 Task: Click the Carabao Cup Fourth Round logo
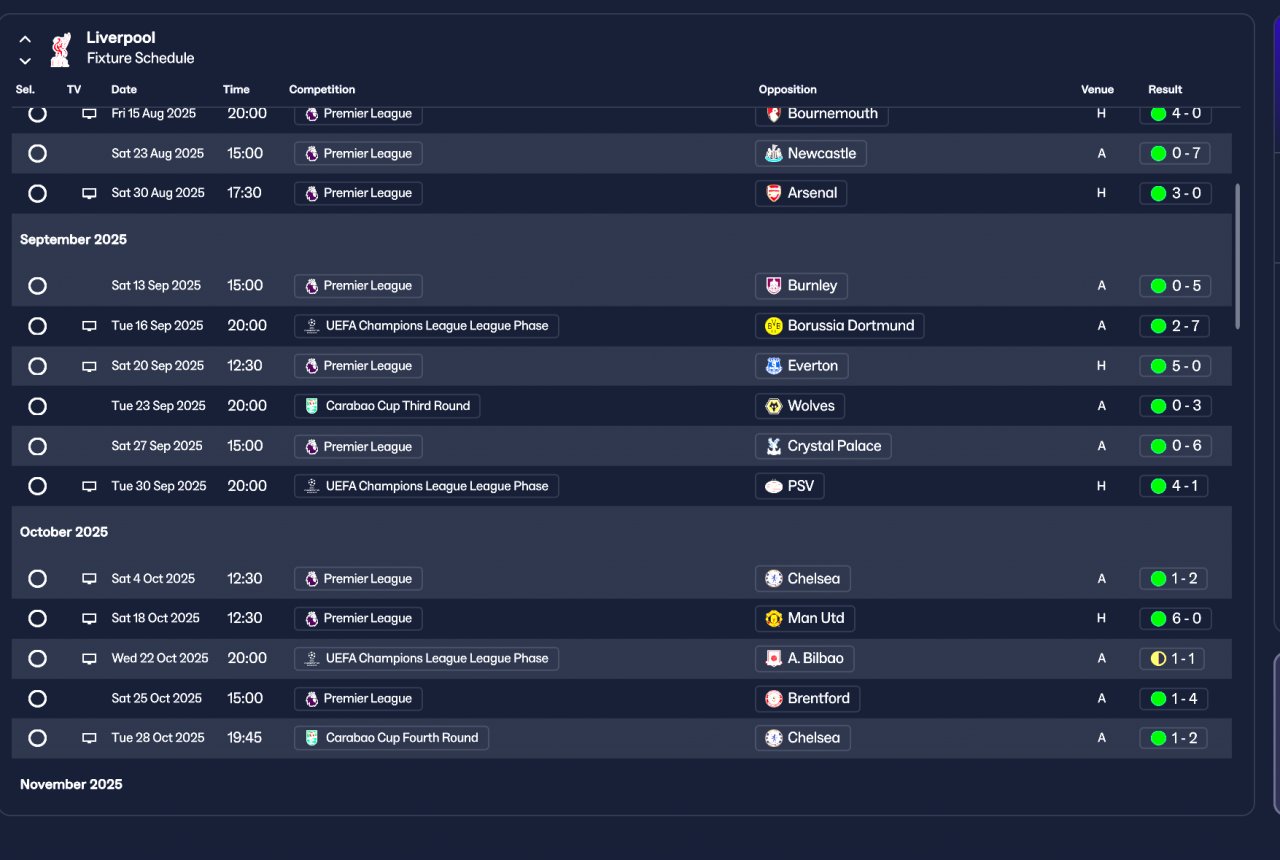coord(312,738)
